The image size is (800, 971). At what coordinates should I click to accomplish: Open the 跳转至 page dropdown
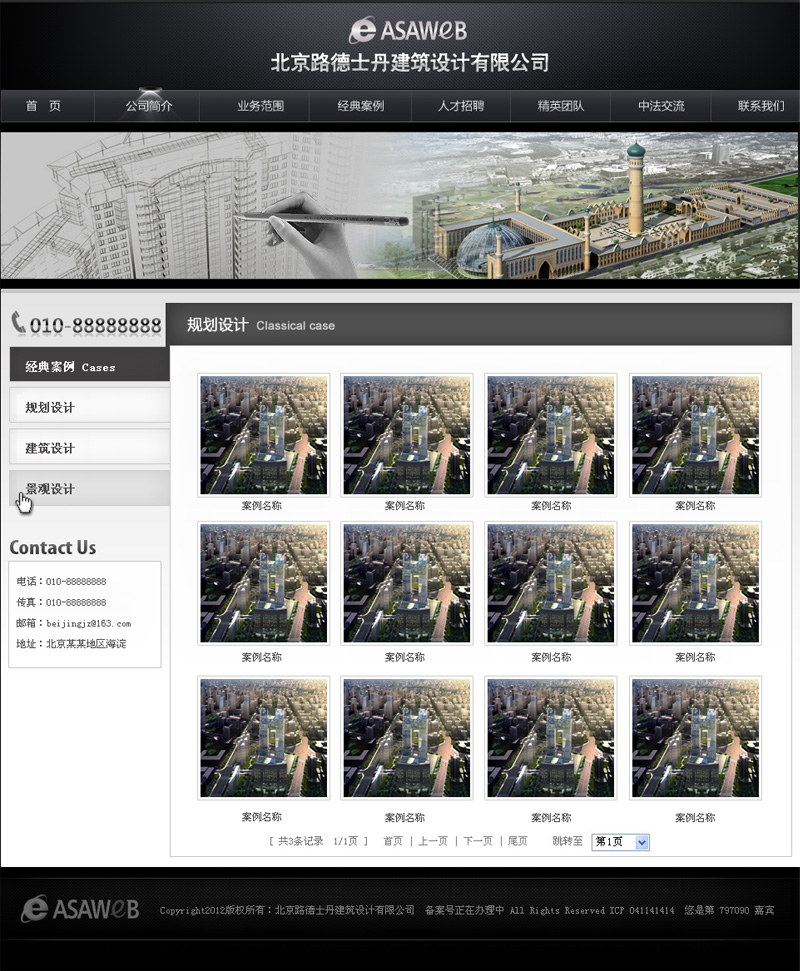(620, 842)
